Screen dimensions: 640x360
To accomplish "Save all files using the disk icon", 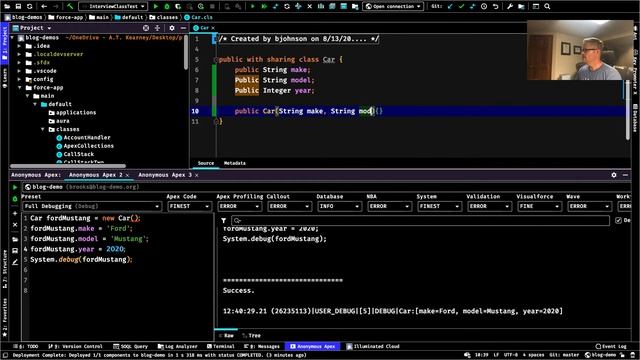I will [18, 7].
